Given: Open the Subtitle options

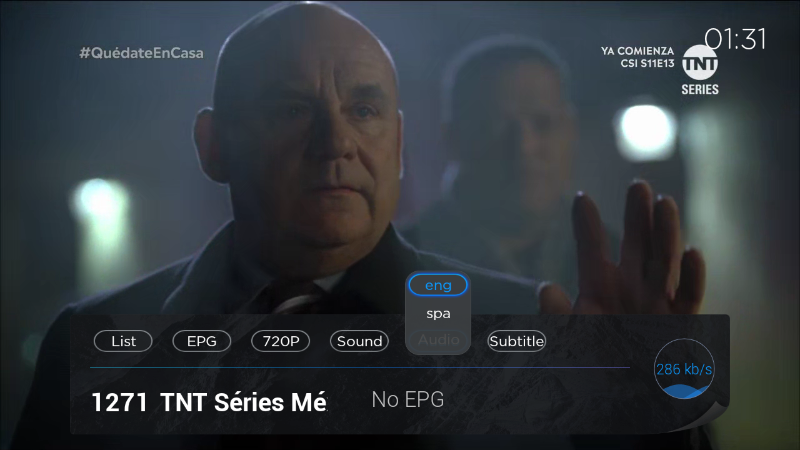Looking at the screenshot, I should 516,341.
